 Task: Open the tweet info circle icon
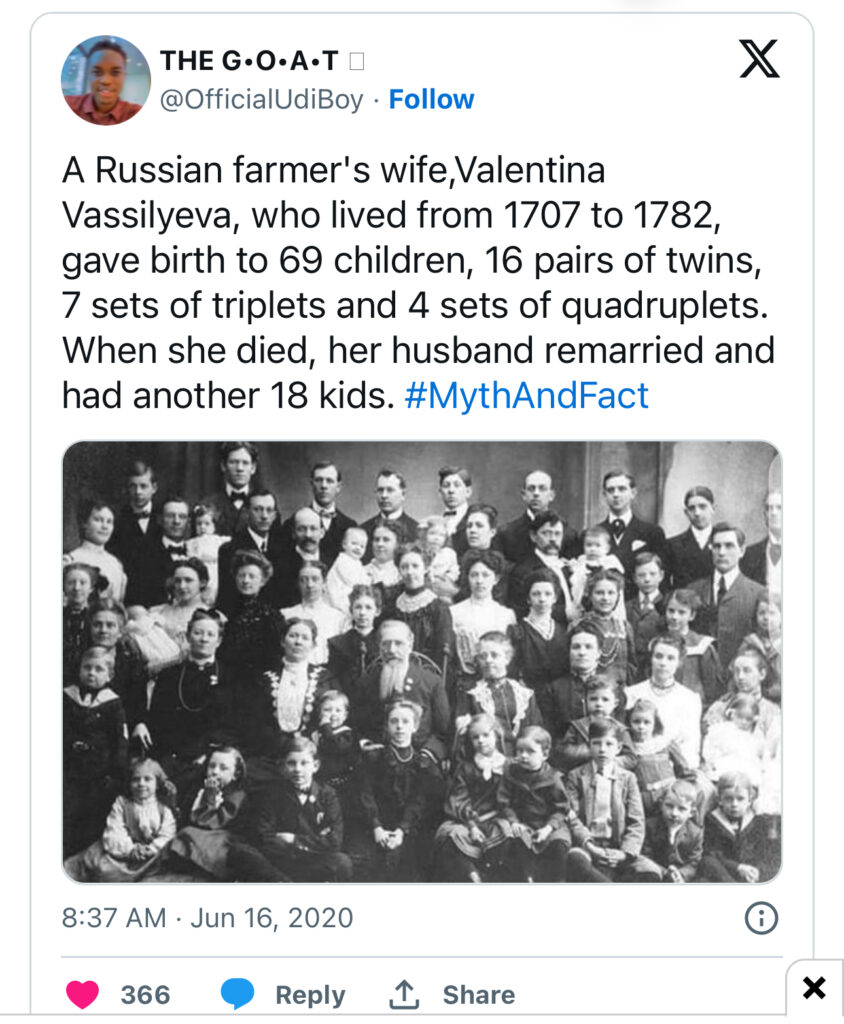762,918
